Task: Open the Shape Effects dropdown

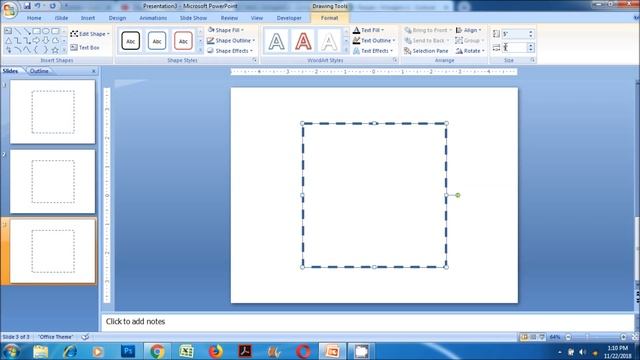Action: 230,51
